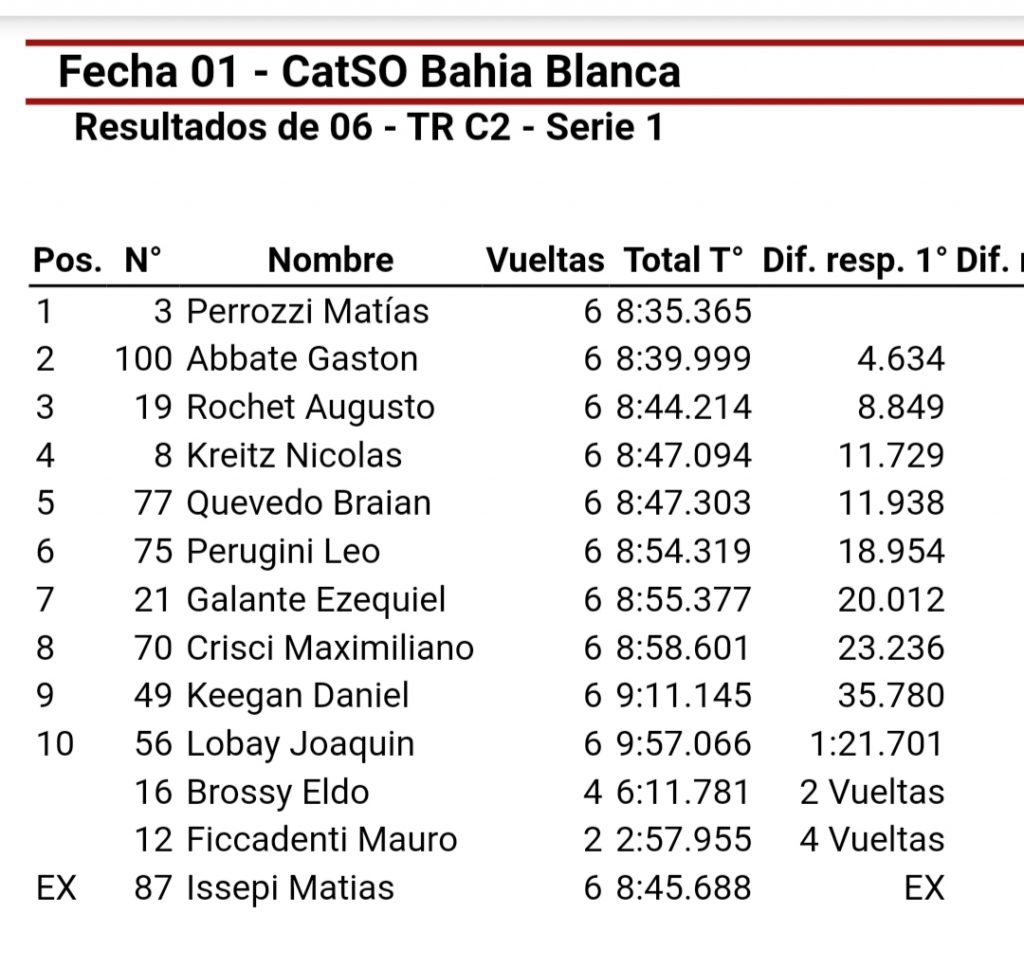Click the 'Vueltas' column header
1024x969 pixels.
point(545,260)
